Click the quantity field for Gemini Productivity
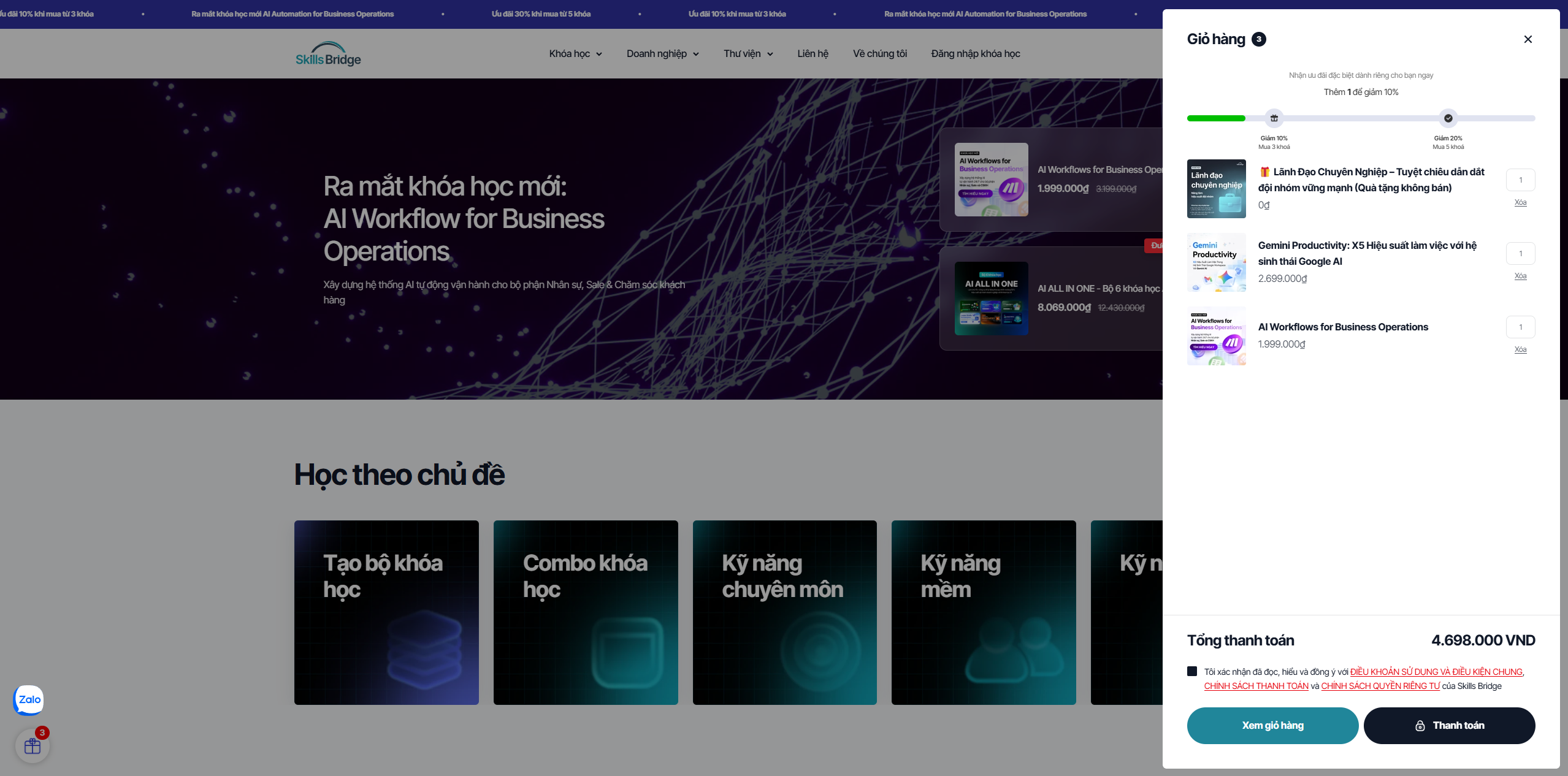This screenshot has width=1568, height=776. pyautogui.click(x=1520, y=254)
